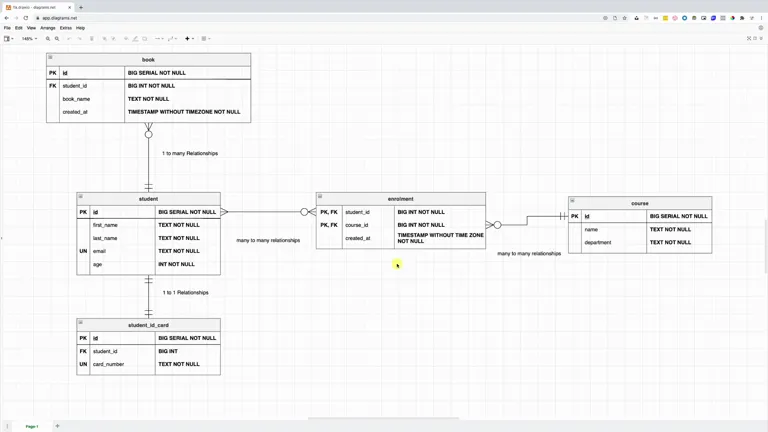768x432 pixels.
Task: Click the undo arrow in toolbar
Action: [x=69, y=39]
